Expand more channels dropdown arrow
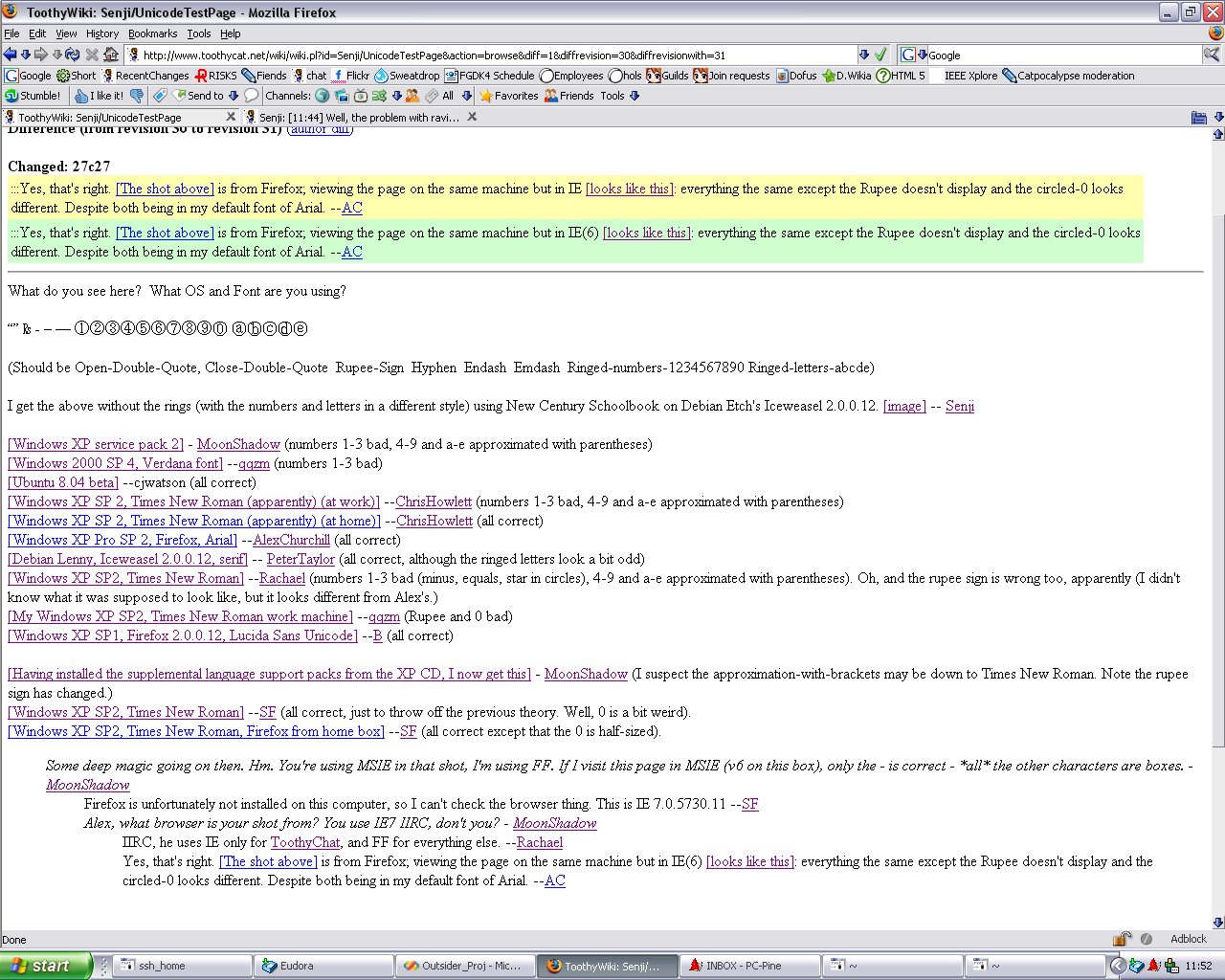 point(397,96)
